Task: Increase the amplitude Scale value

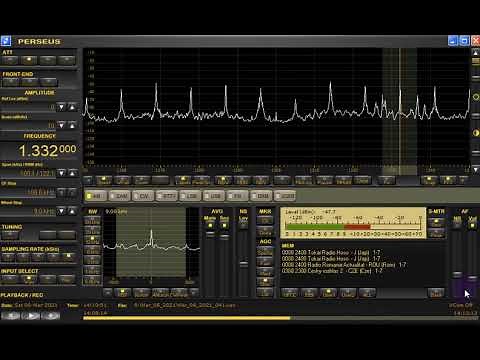Action: coord(72,125)
